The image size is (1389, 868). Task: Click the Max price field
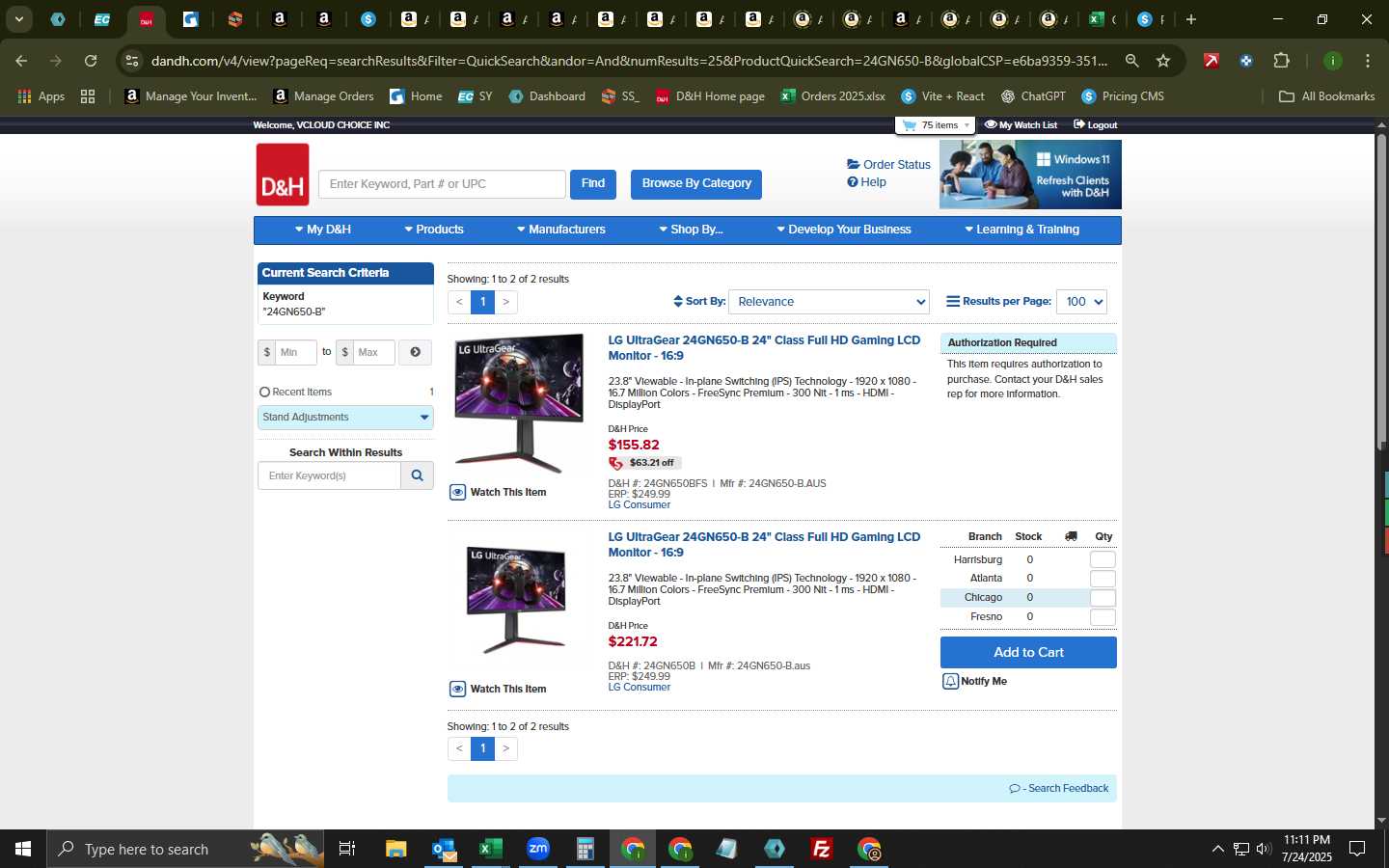point(374,352)
